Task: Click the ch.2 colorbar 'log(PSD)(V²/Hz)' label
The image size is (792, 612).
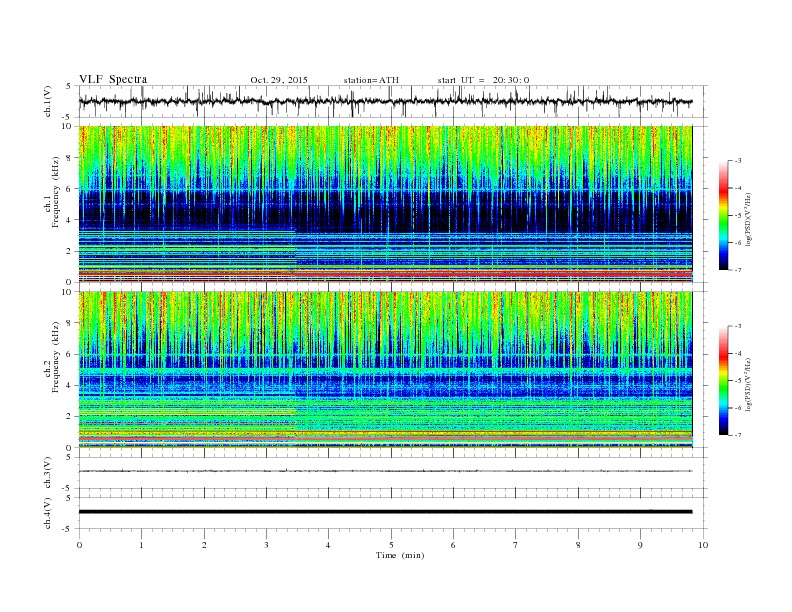Action: tap(748, 384)
